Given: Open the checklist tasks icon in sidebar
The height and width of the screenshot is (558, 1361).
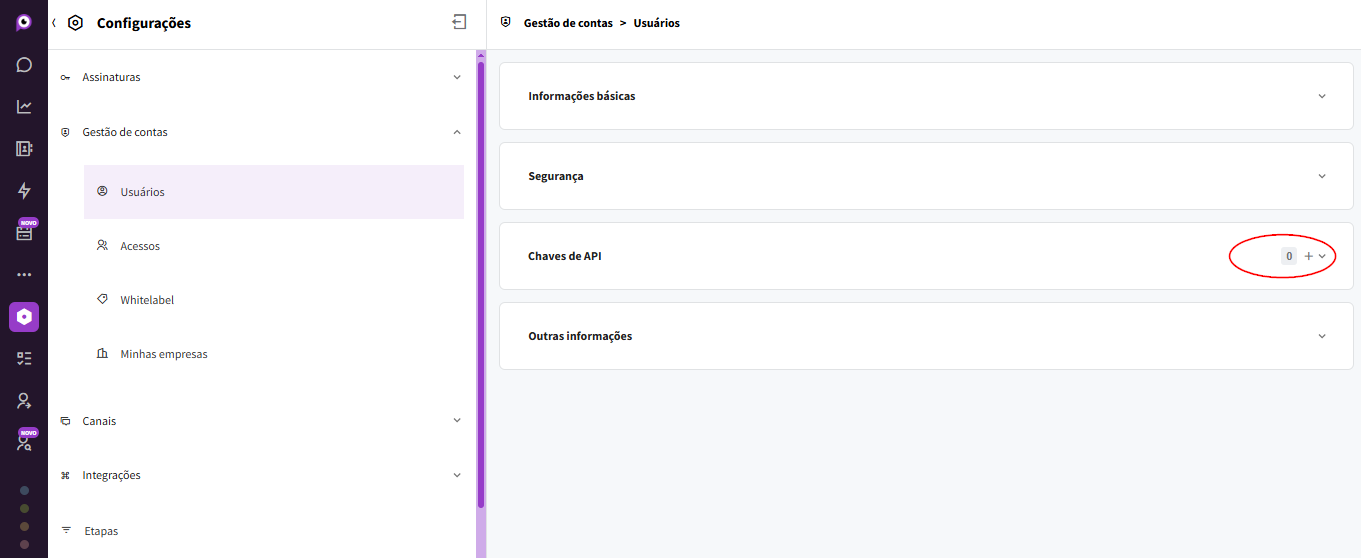Looking at the screenshot, I should click(24, 358).
